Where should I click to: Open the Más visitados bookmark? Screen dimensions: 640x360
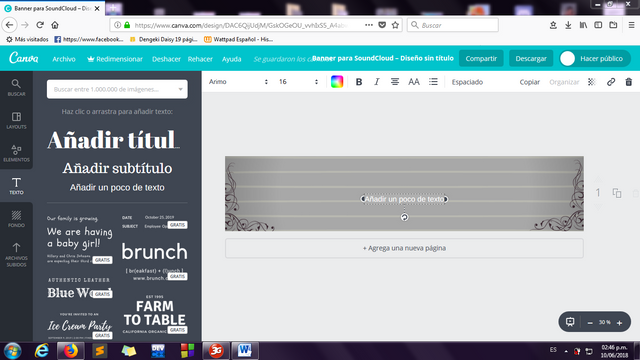pos(27,39)
